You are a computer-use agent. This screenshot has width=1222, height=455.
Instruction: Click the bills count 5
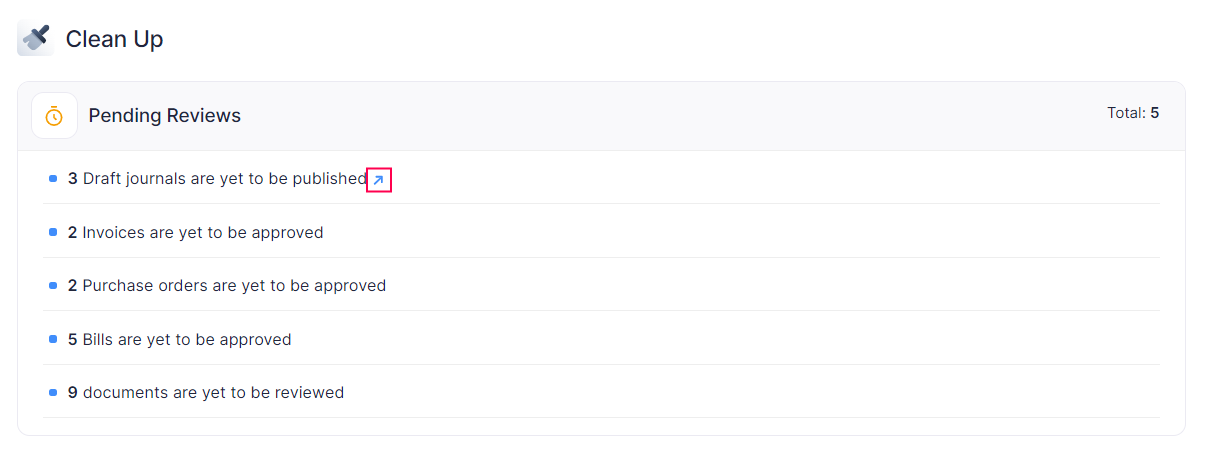click(x=72, y=340)
